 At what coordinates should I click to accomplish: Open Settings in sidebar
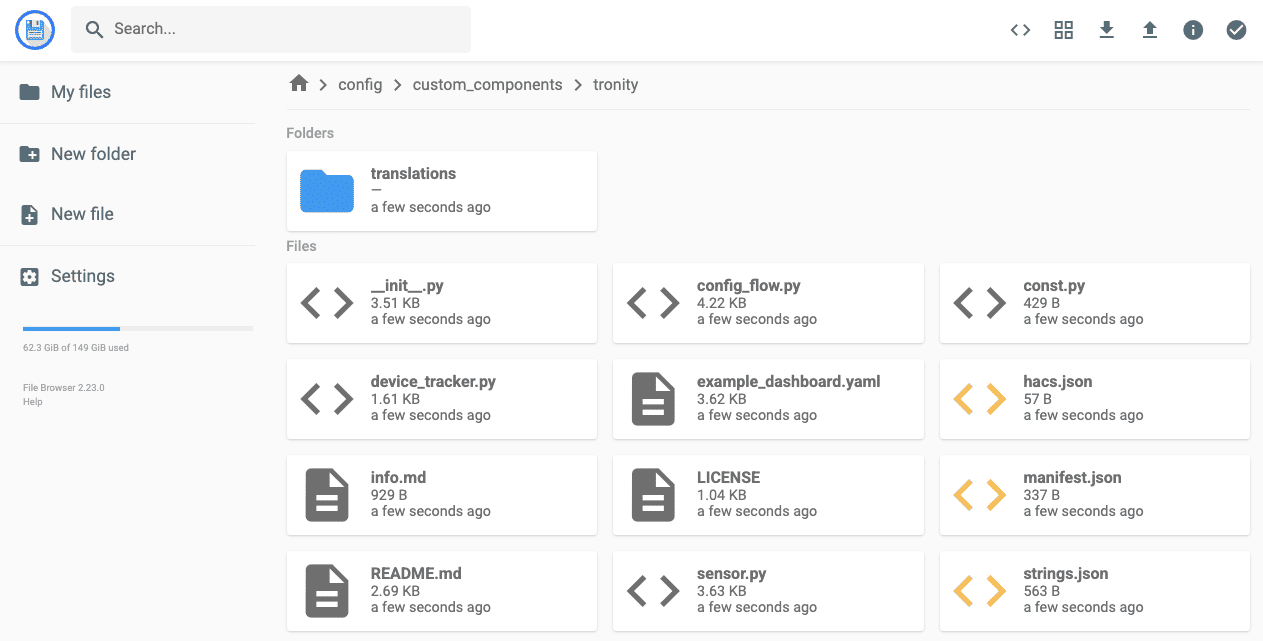(x=82, y=276)
